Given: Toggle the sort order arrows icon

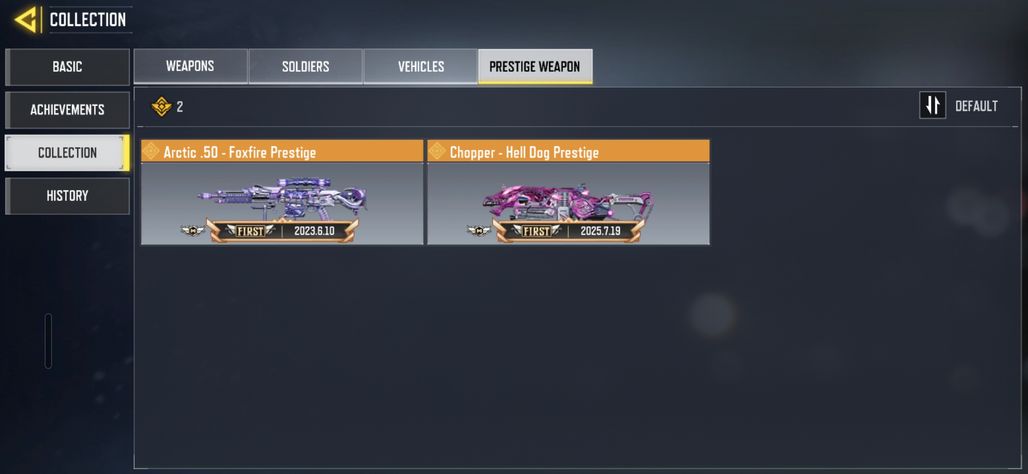Looking at the screenshot, I should tap(932, 105).
